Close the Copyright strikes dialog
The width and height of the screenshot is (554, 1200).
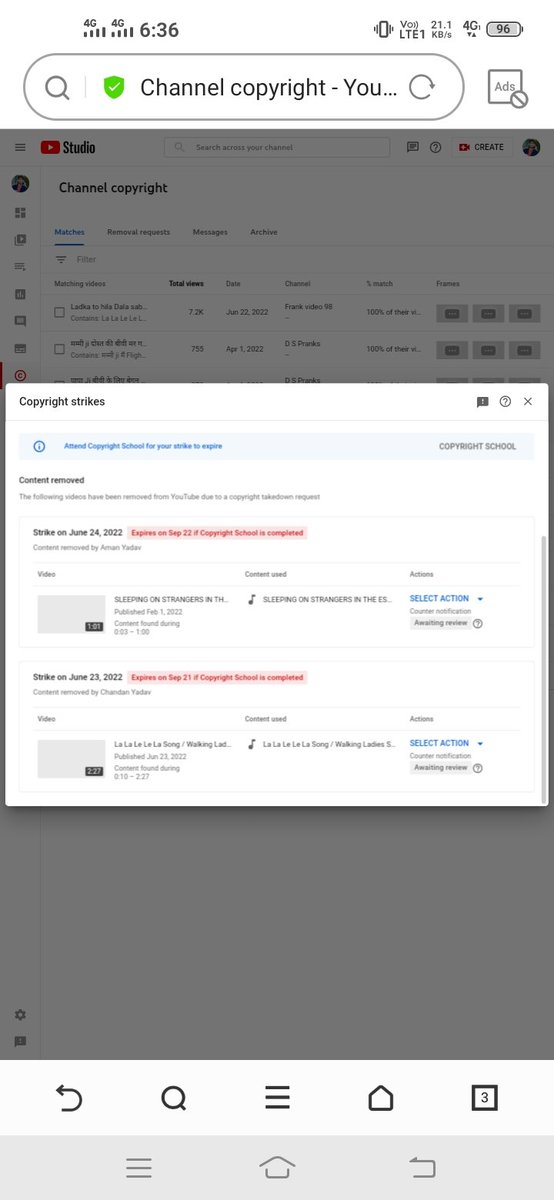tap(528, 401)
